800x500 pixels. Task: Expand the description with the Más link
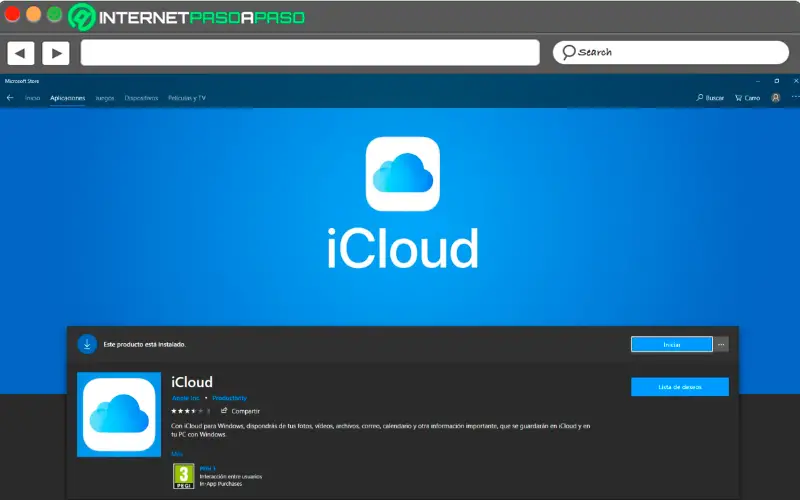point(177,454)
